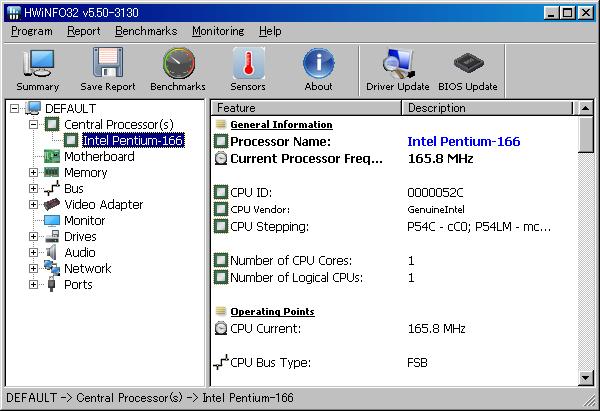Open the Sensors thermometer icon
The image size is (600, 411).
coord(248,63)
